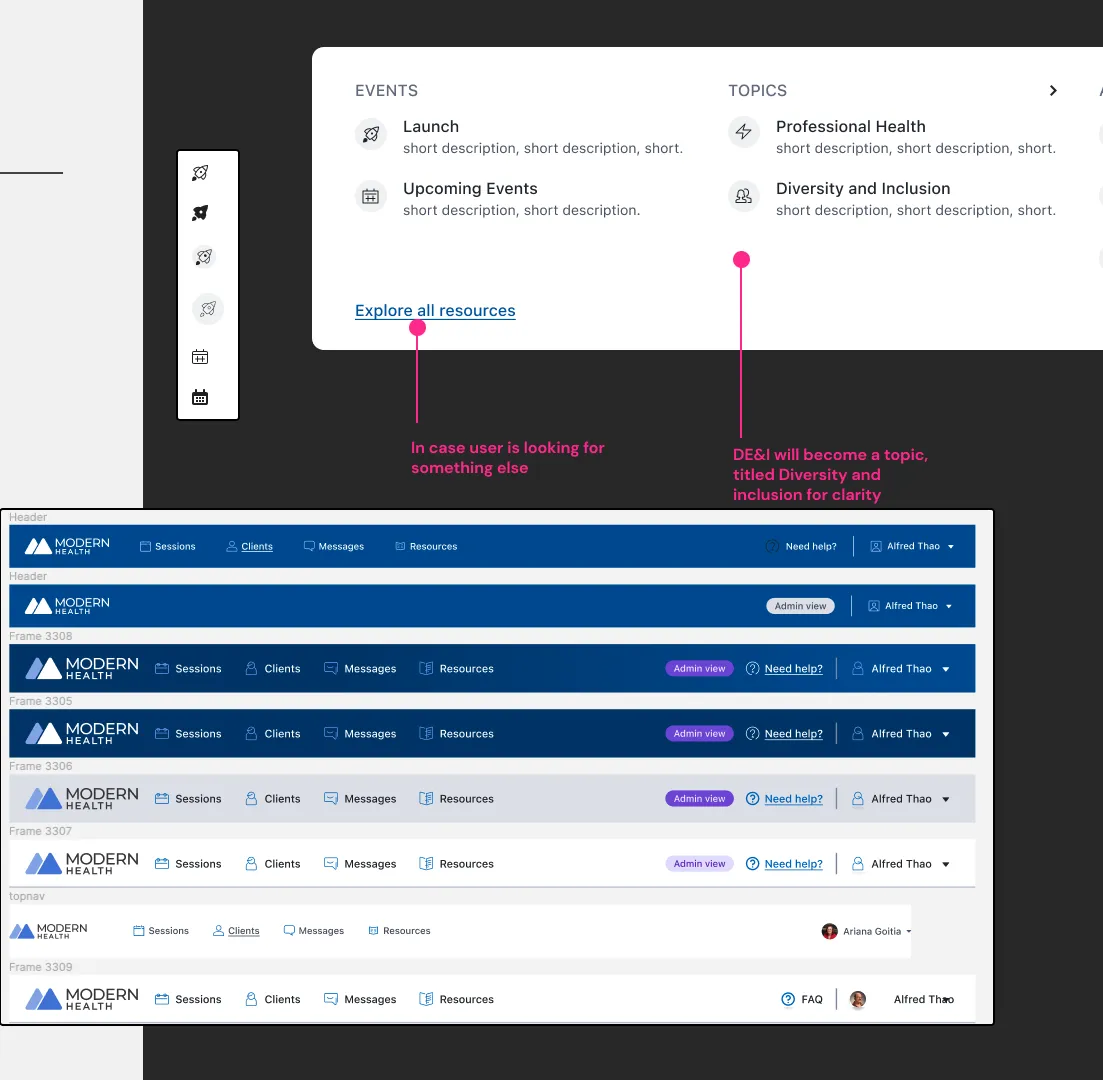Click the Clients person icon in Frame 3307

pos(251,863)
